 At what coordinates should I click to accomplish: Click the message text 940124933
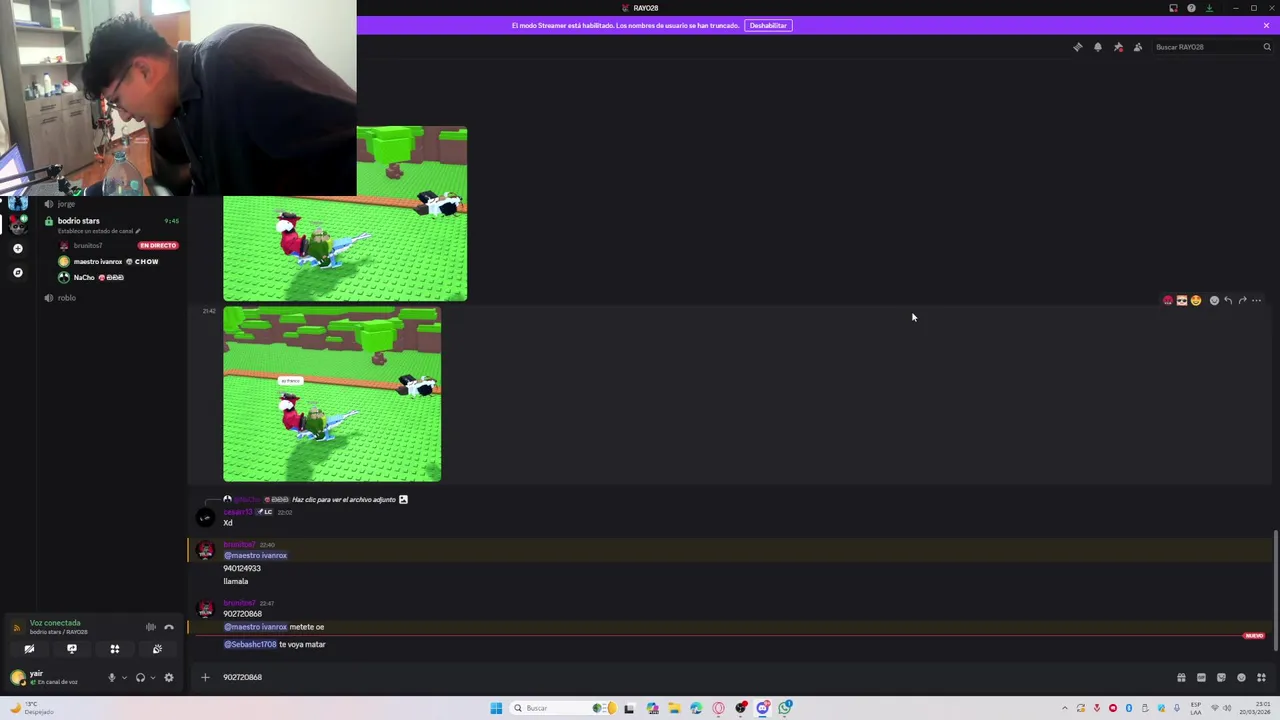click(242, 568)
